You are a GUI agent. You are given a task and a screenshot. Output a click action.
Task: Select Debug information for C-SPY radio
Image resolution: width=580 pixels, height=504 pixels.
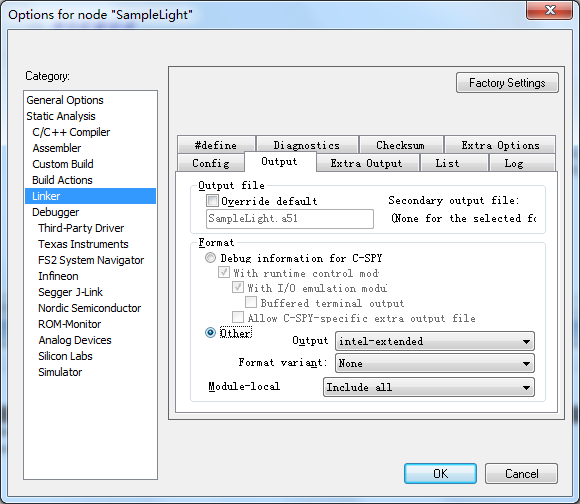[x=210, y=258]
